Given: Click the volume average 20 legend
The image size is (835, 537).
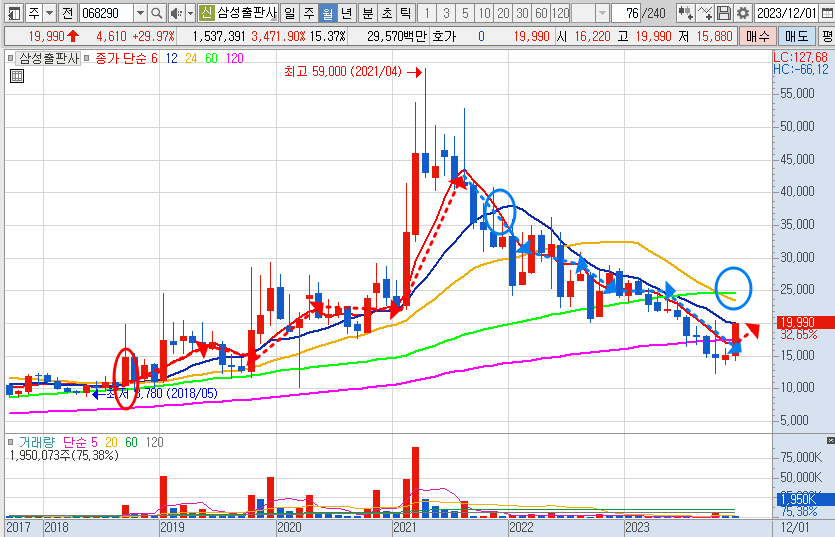Looking at the screenshot, I should pyautogui.click(x=111, y=442).
